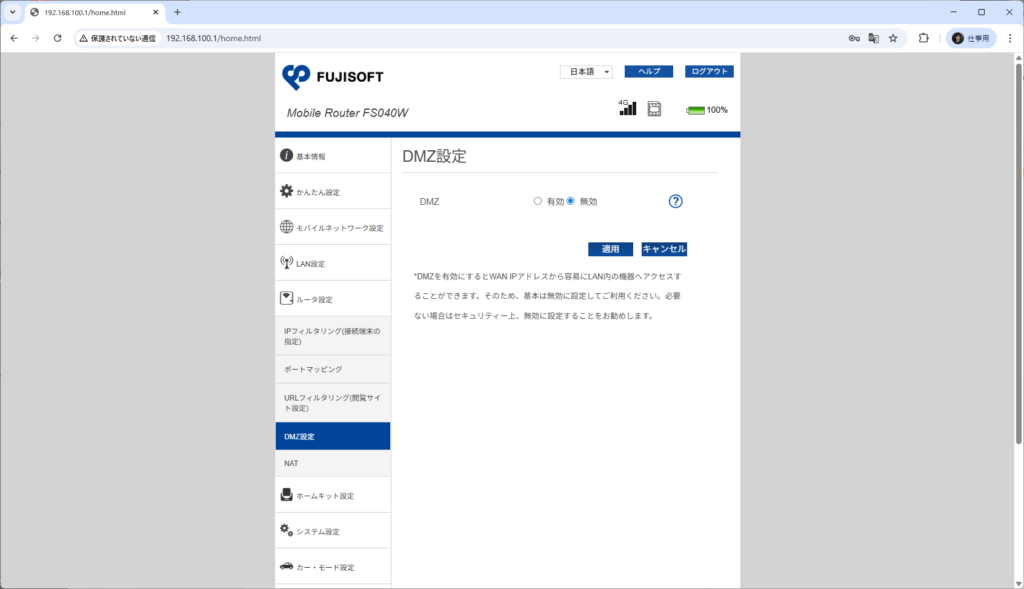This screenshot has height=589, width=1024.
Task: Click the DMZ help question mark icon
Action: [675, 201]
